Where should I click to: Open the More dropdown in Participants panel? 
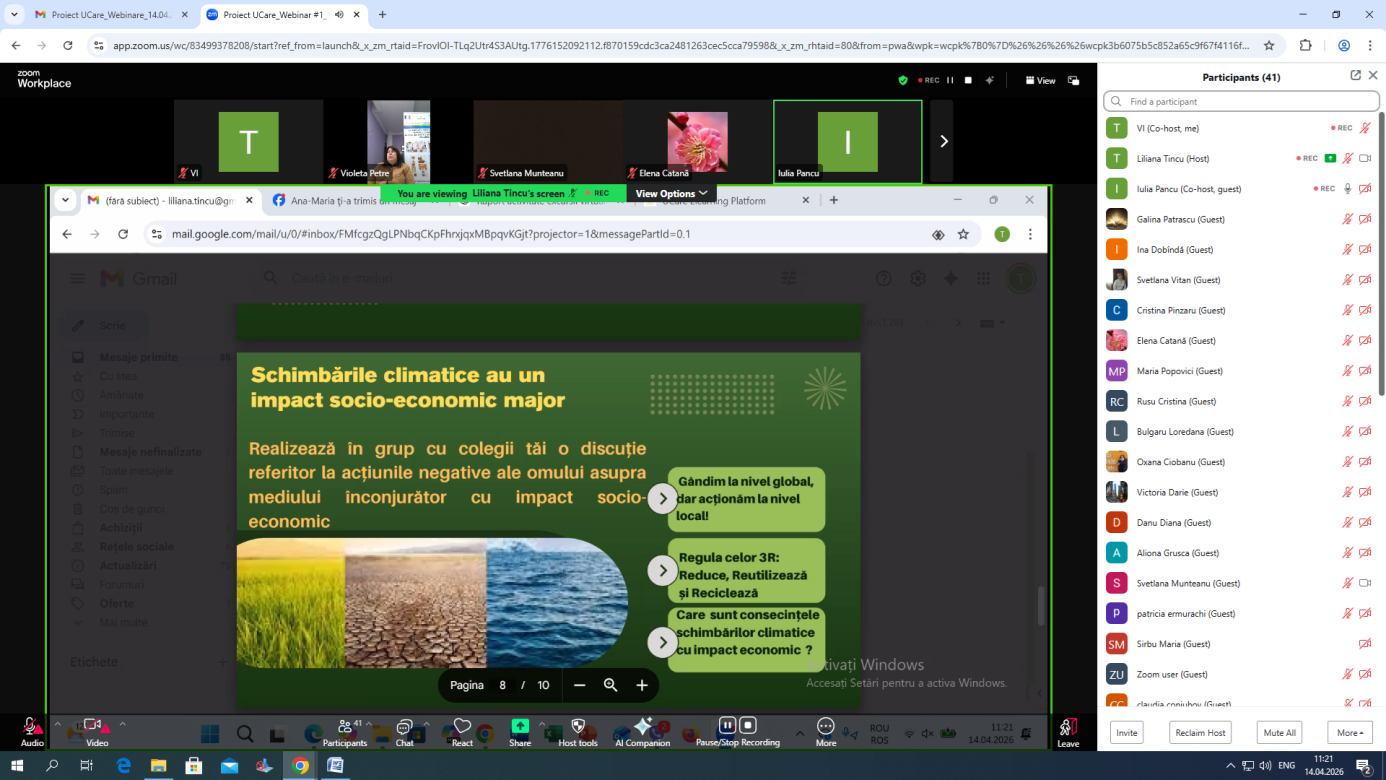(x=1349, y=733)
